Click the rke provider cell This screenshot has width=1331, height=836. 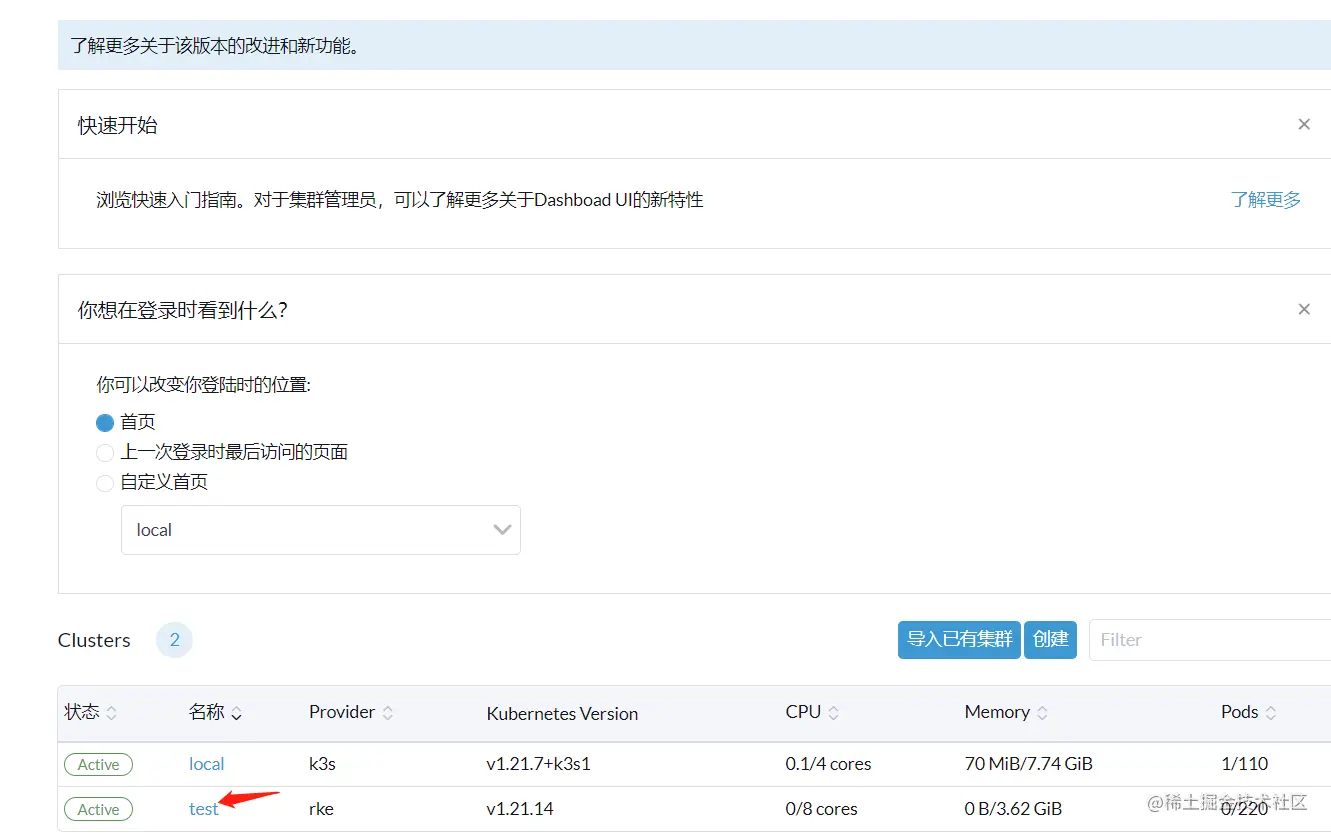321,809
